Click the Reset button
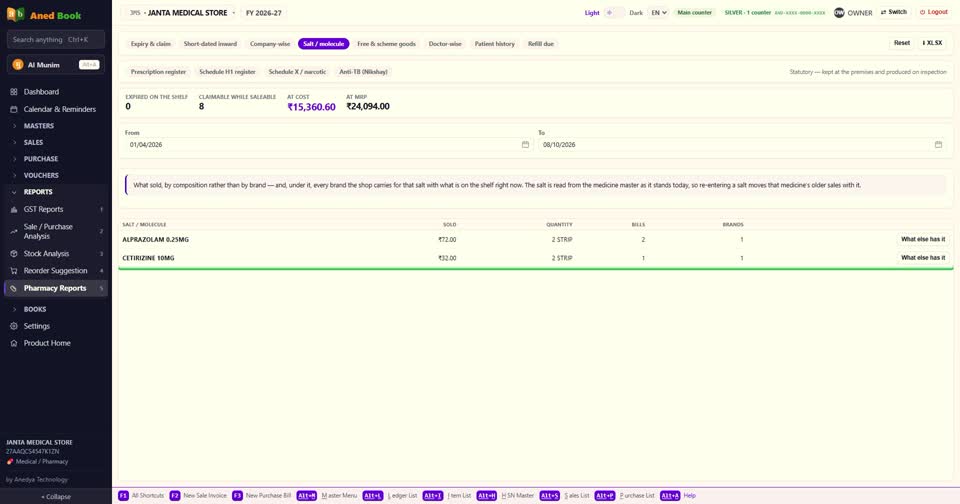 pyautogui.click(x=902, y=43)
